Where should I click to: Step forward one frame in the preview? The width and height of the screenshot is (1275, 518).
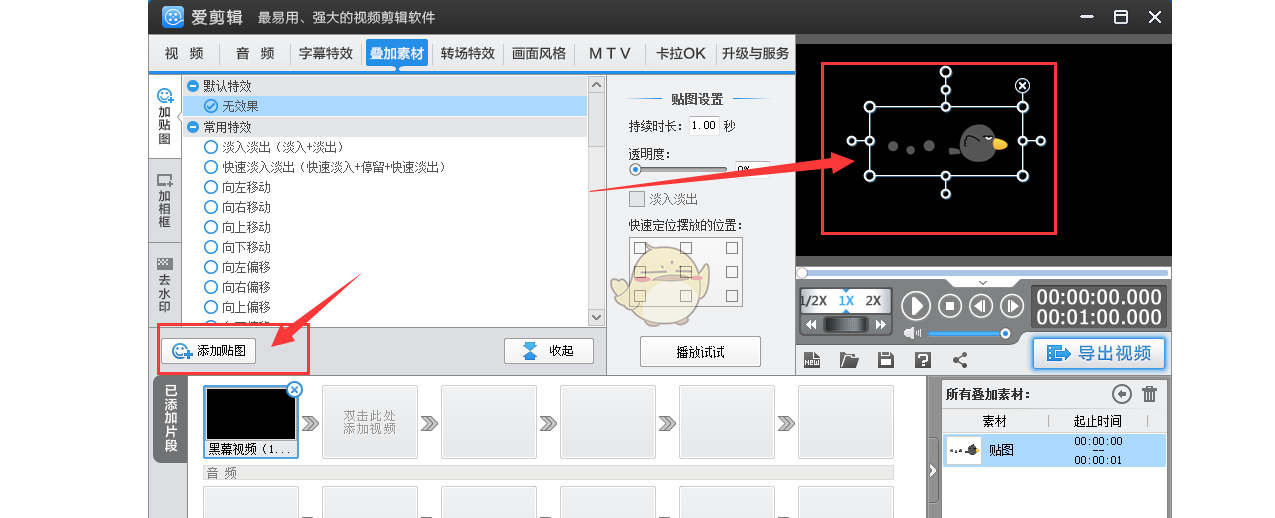coord(1012,305)
